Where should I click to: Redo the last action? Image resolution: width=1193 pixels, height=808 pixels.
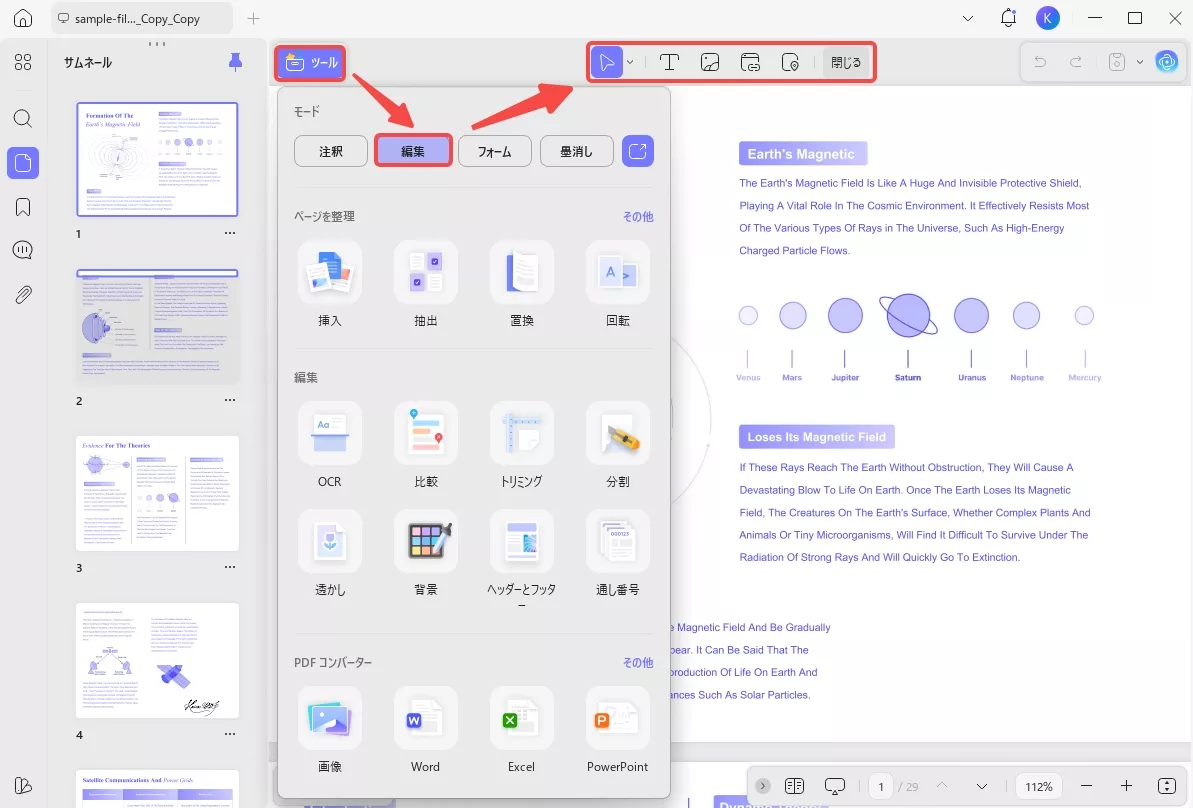point(1076,62)
